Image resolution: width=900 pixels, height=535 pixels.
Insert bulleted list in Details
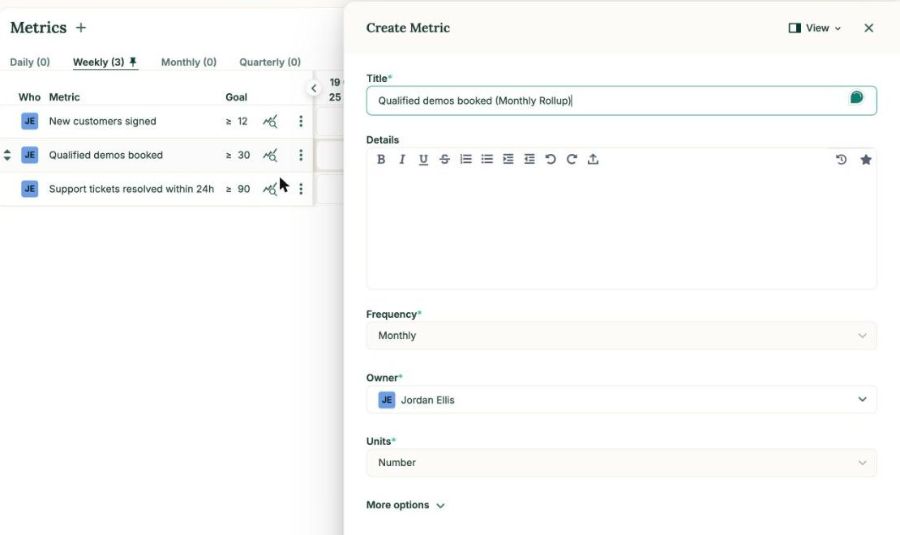(x=487, y=159)
